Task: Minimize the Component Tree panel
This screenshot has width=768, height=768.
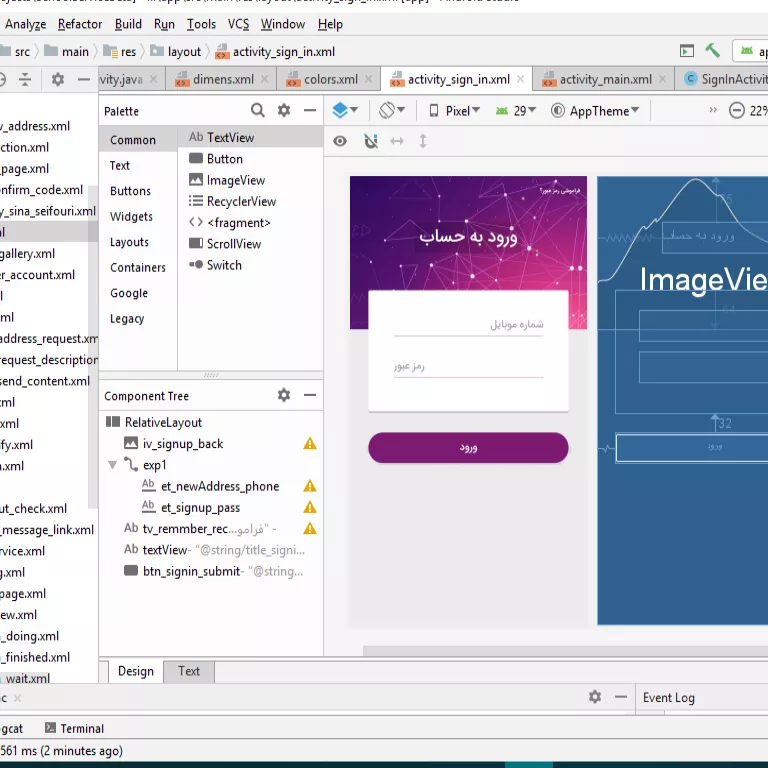Action: tap(310, 395)
